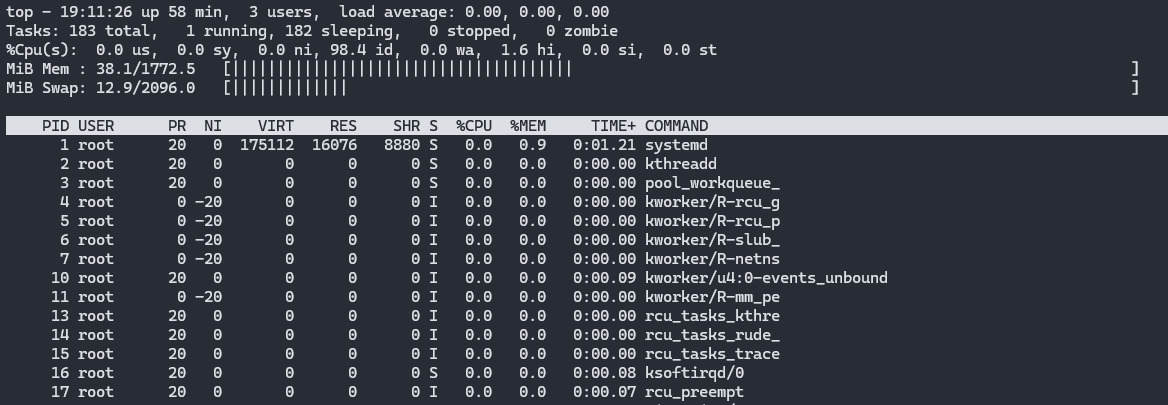The image size is (1168, 405).
Task: Click the PID column header
Action: (56, 126)
